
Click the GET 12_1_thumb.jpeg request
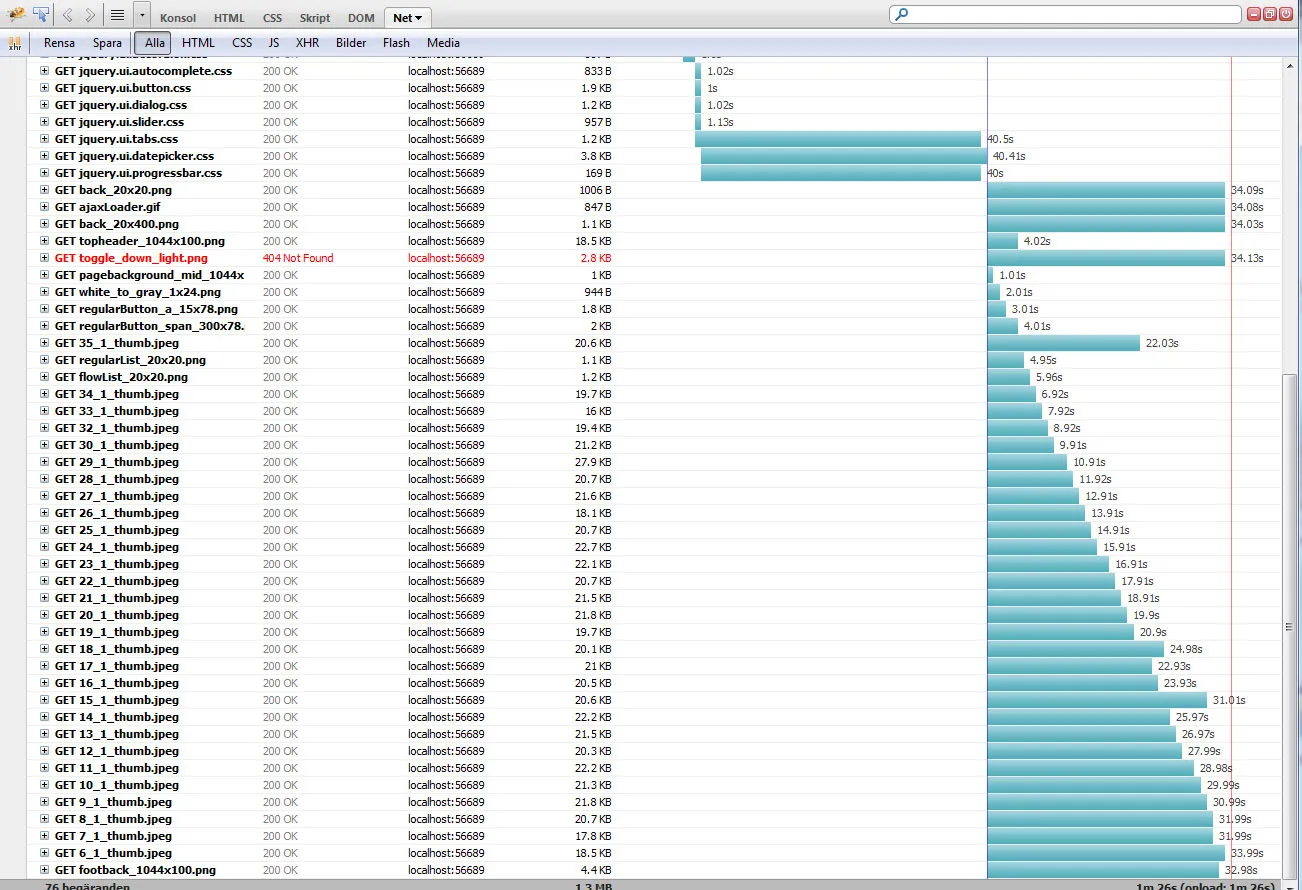(117, 751)
